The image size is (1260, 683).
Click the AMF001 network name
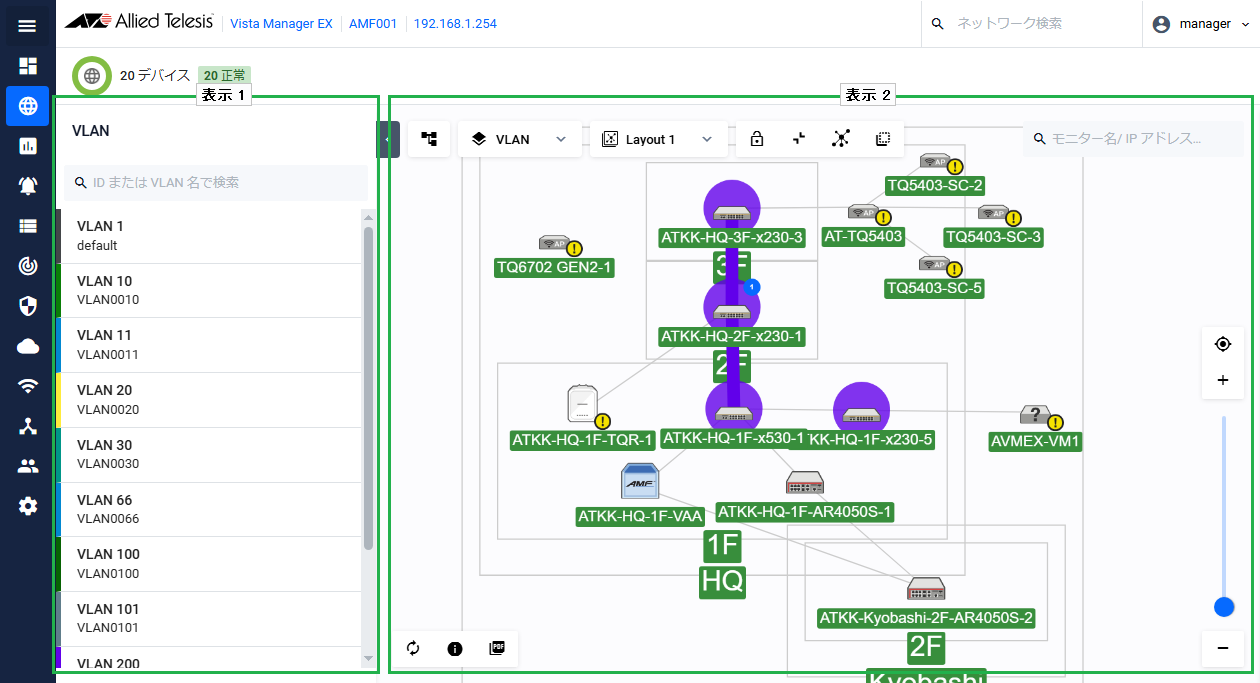coord(371,24)
